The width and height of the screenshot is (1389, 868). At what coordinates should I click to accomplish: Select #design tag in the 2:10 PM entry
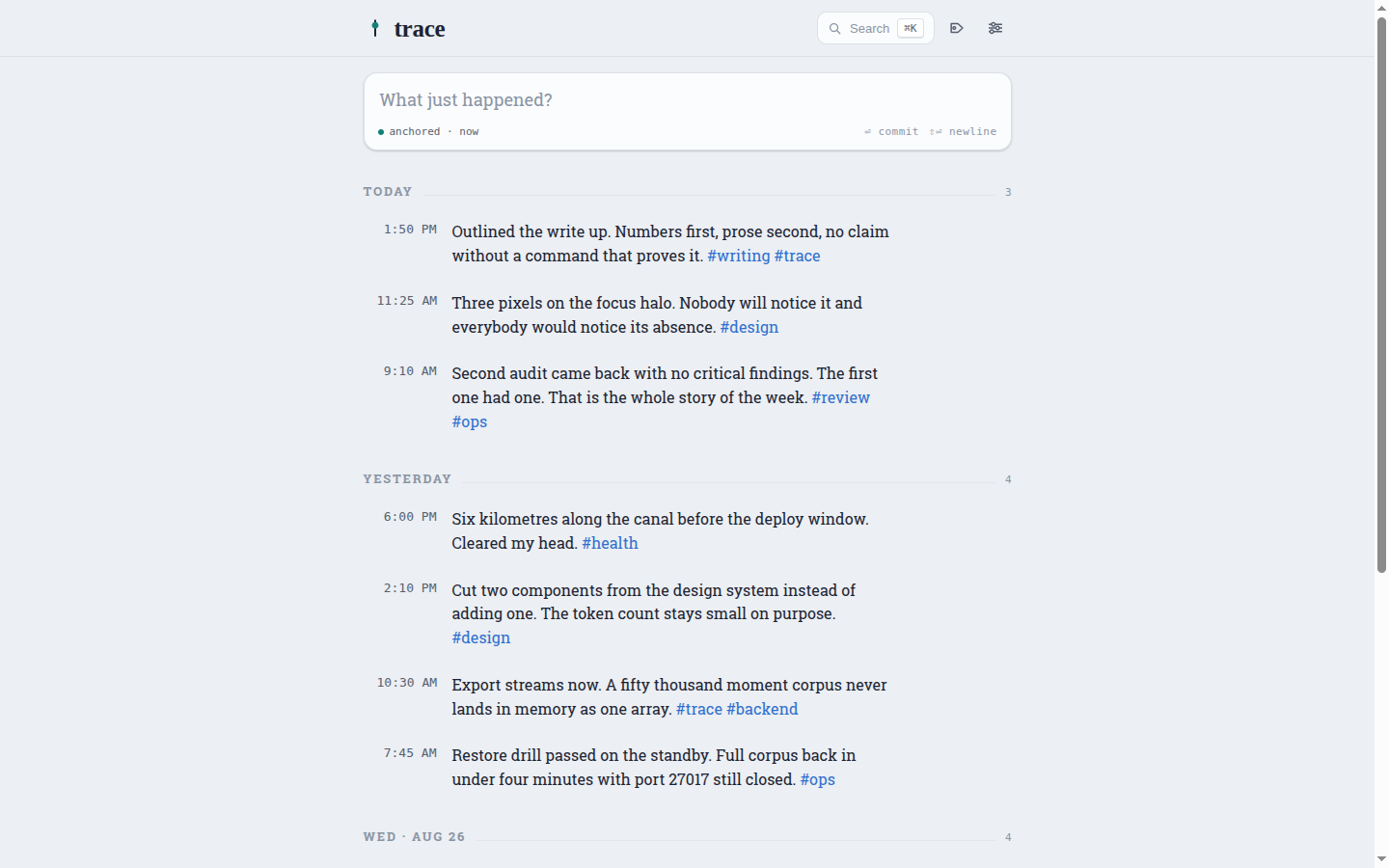click(x=481, y=637)
